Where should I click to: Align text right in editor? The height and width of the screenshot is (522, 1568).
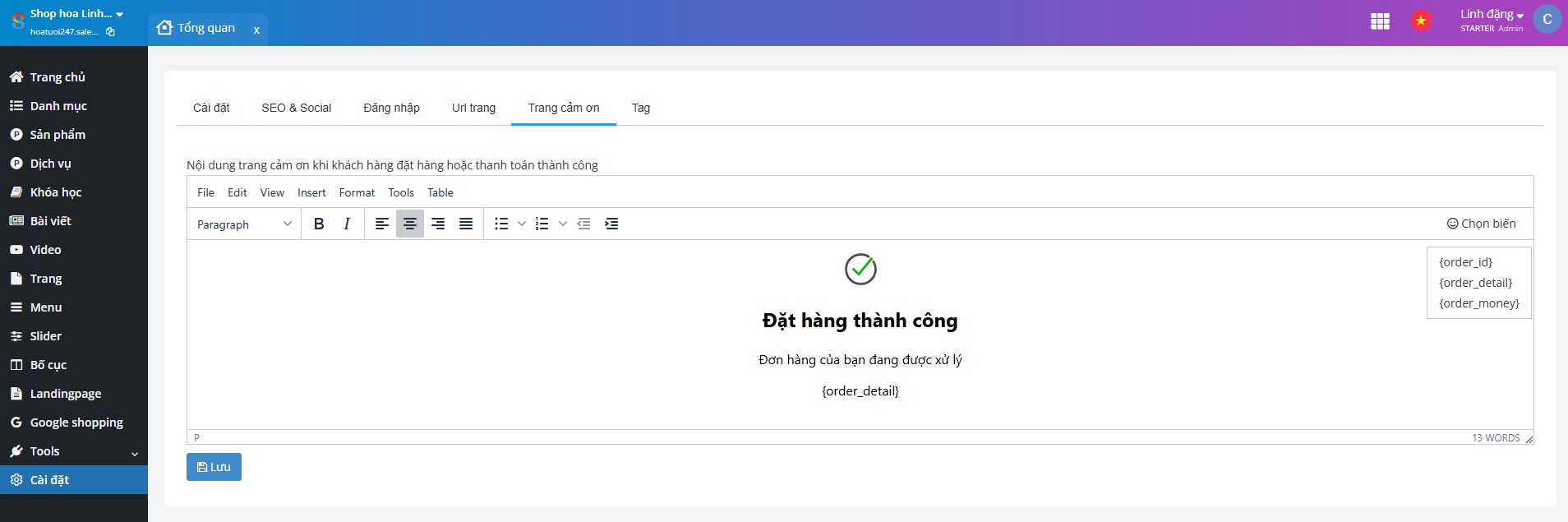coord(438,224)
